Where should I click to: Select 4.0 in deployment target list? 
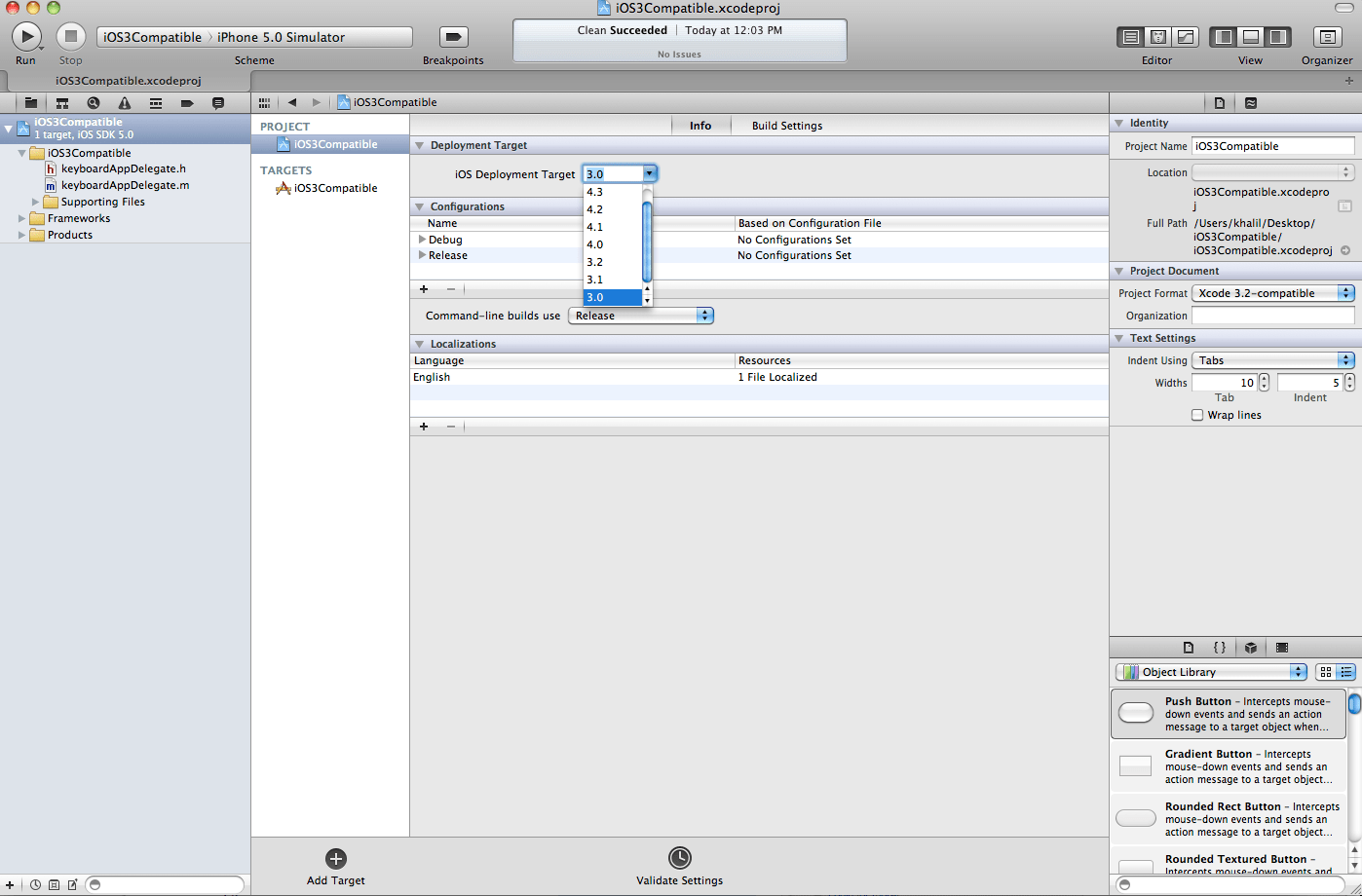click(x=613, y=244)
